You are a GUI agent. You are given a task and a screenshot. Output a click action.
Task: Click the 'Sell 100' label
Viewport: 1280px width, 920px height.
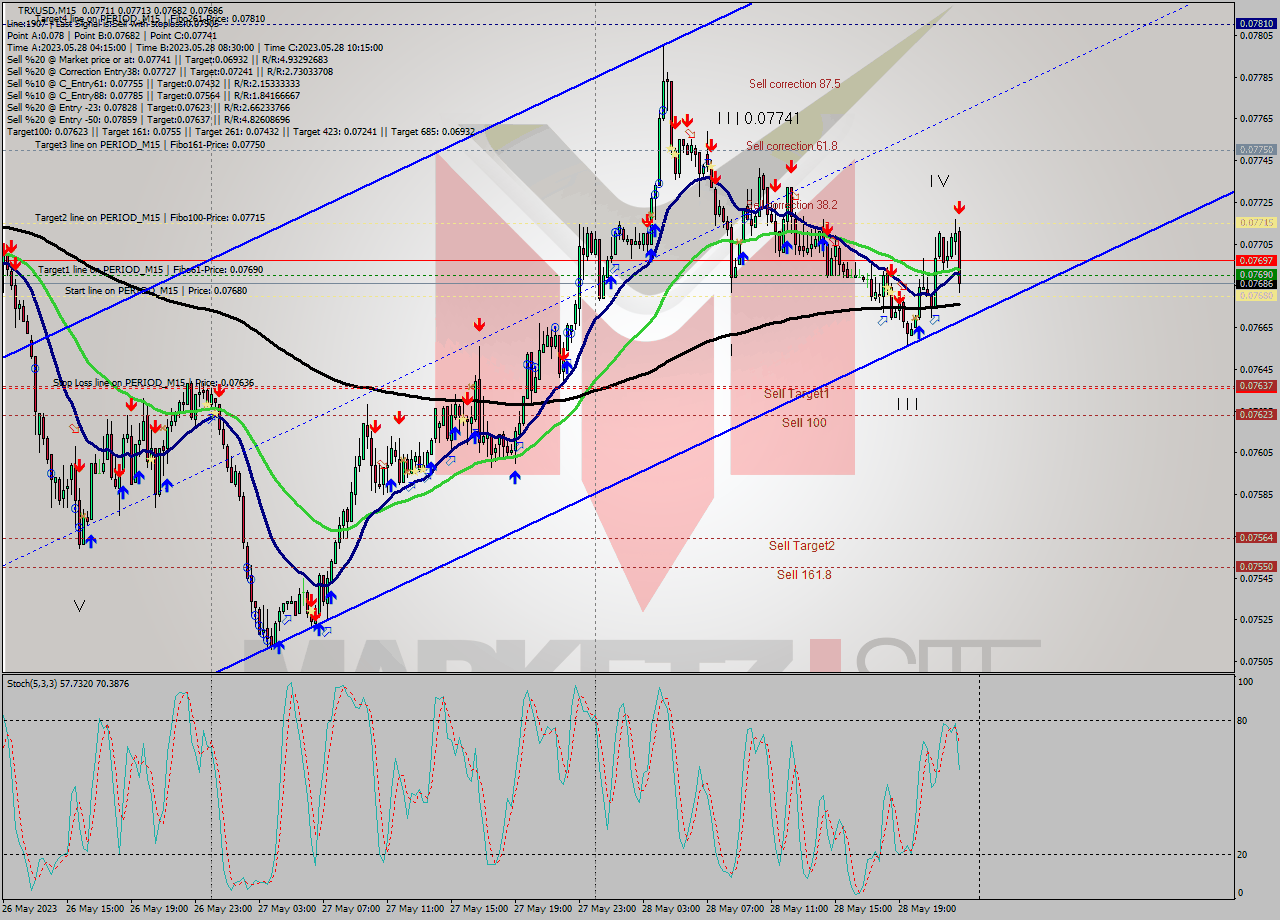coord(804,423)
